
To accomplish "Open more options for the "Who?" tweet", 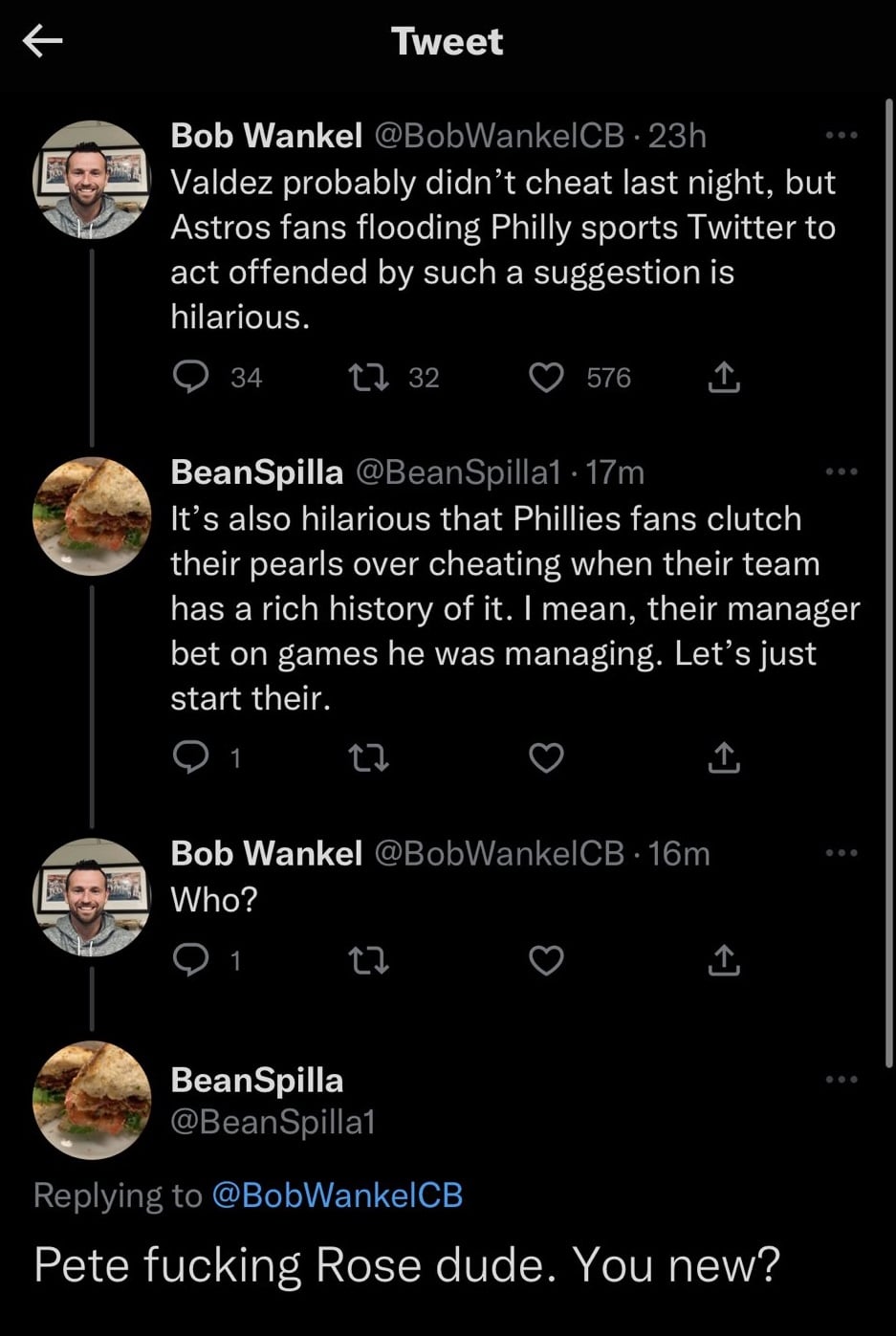I will 841,853.
